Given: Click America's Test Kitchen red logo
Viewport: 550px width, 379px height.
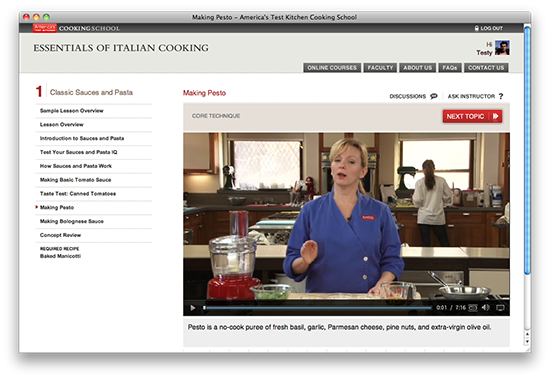Looking at the screenshot, I should pyautogui.click(x=45, y=28).
